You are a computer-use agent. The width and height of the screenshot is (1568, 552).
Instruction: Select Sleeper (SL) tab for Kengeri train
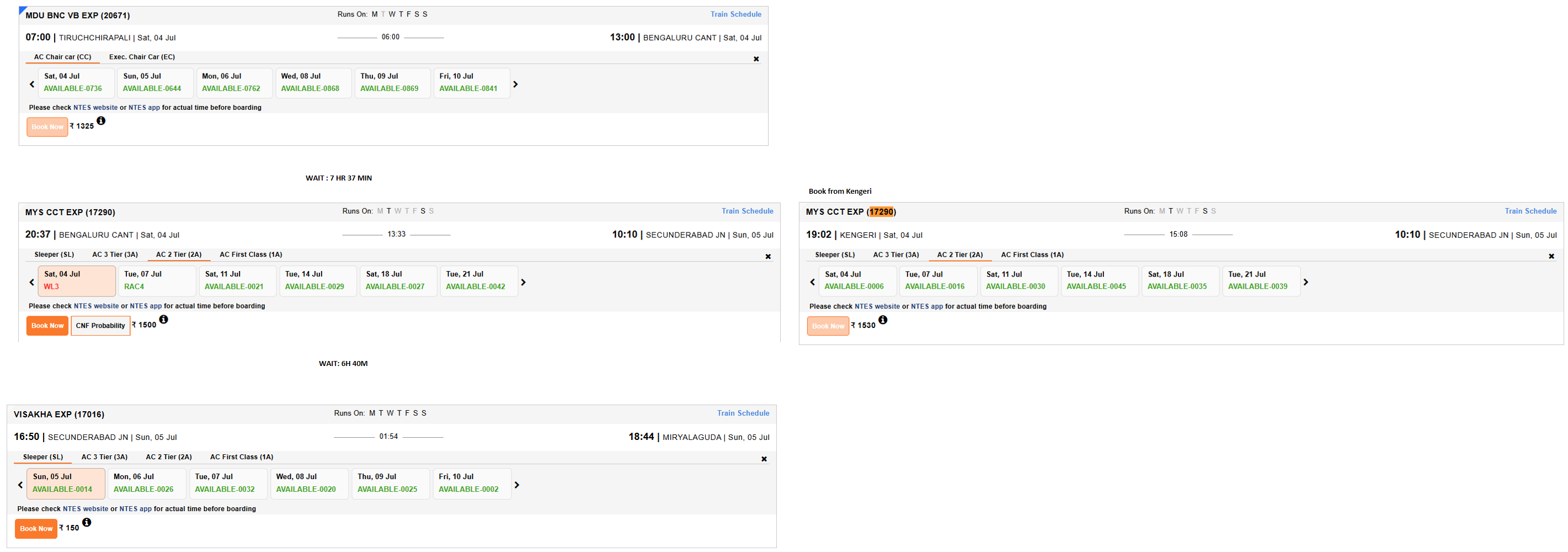click(x=835, y=254)
